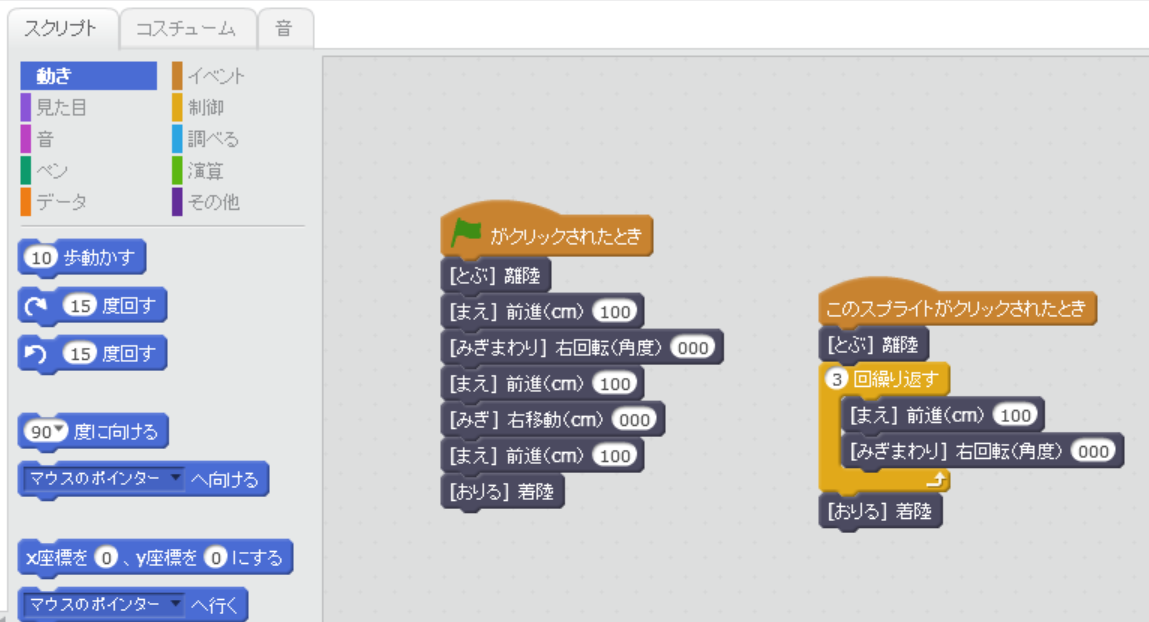
Task: Click the このスプライトがクリックされたとき hat block
Action: pyautogui.click(x=957, y=301)
